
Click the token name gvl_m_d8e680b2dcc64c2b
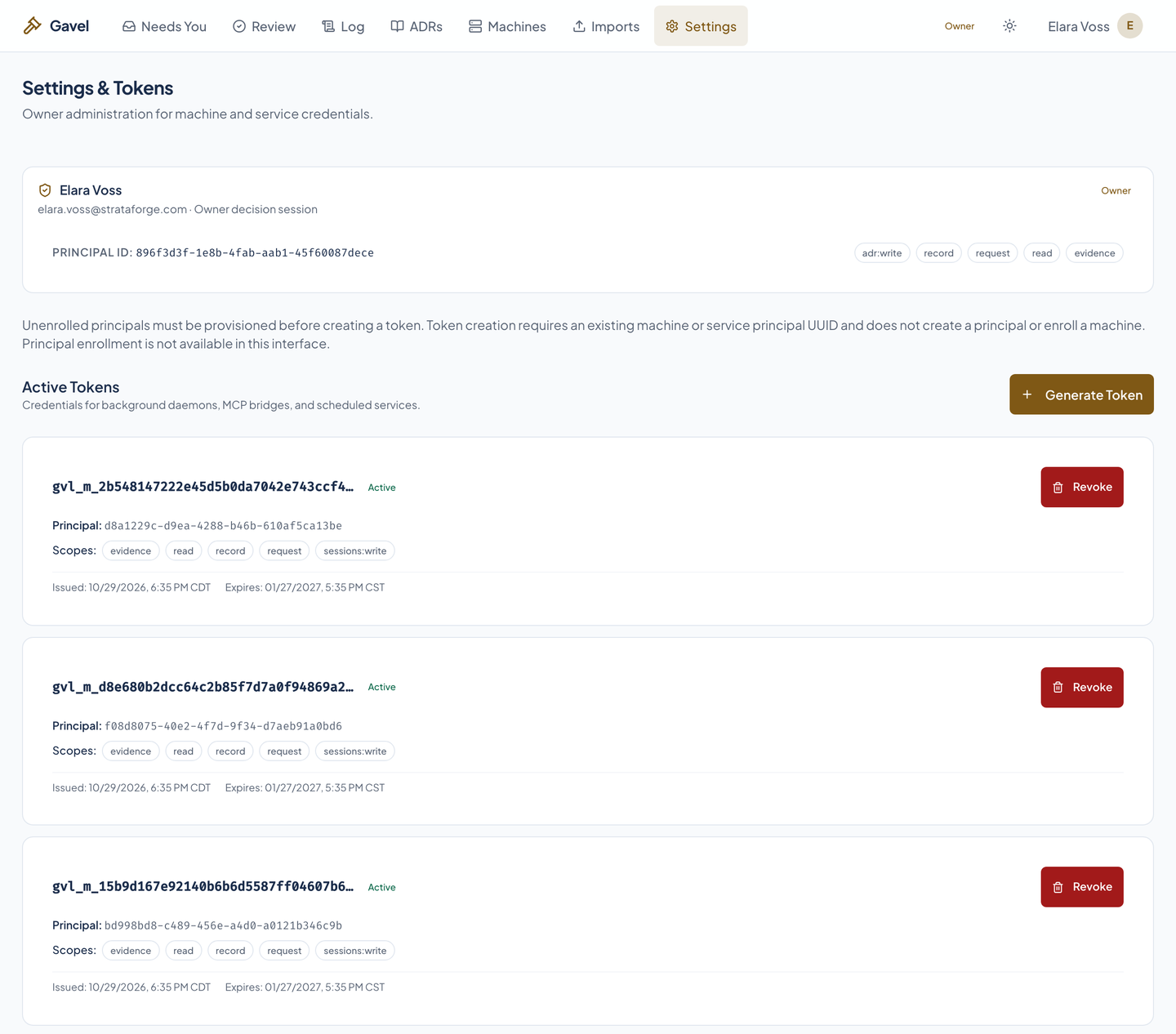click(x=203, y=687)
